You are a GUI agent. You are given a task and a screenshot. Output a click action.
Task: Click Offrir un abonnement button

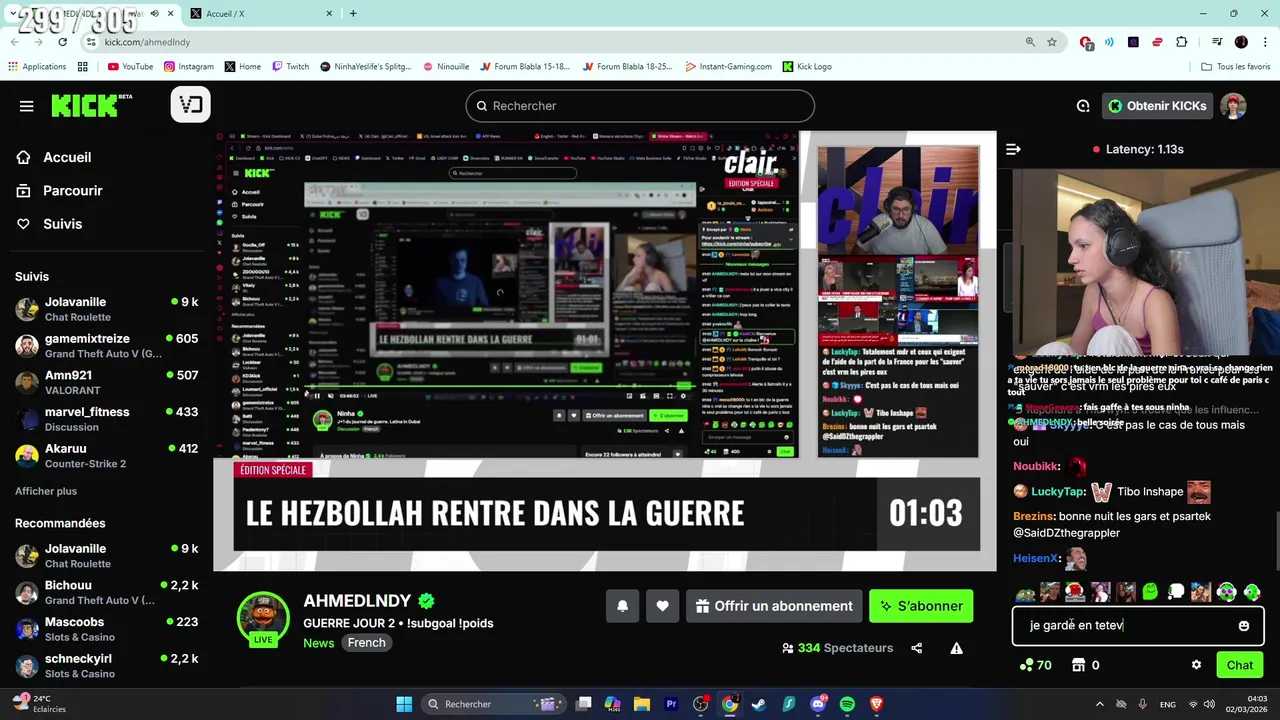pyautogui.click(x=774, y=606)
